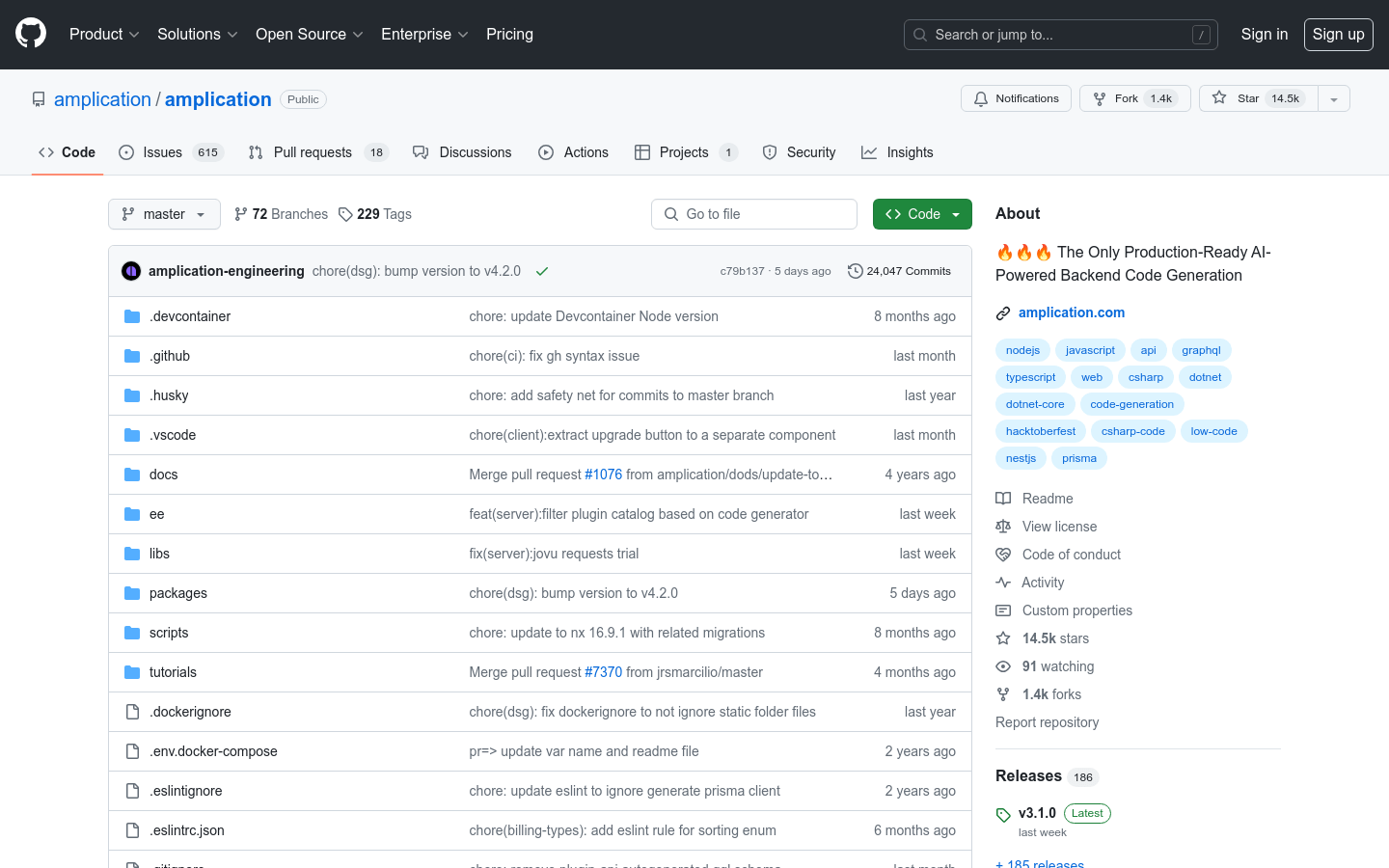Click the Fork button
1389x868 pixels.
point(1135,98)
